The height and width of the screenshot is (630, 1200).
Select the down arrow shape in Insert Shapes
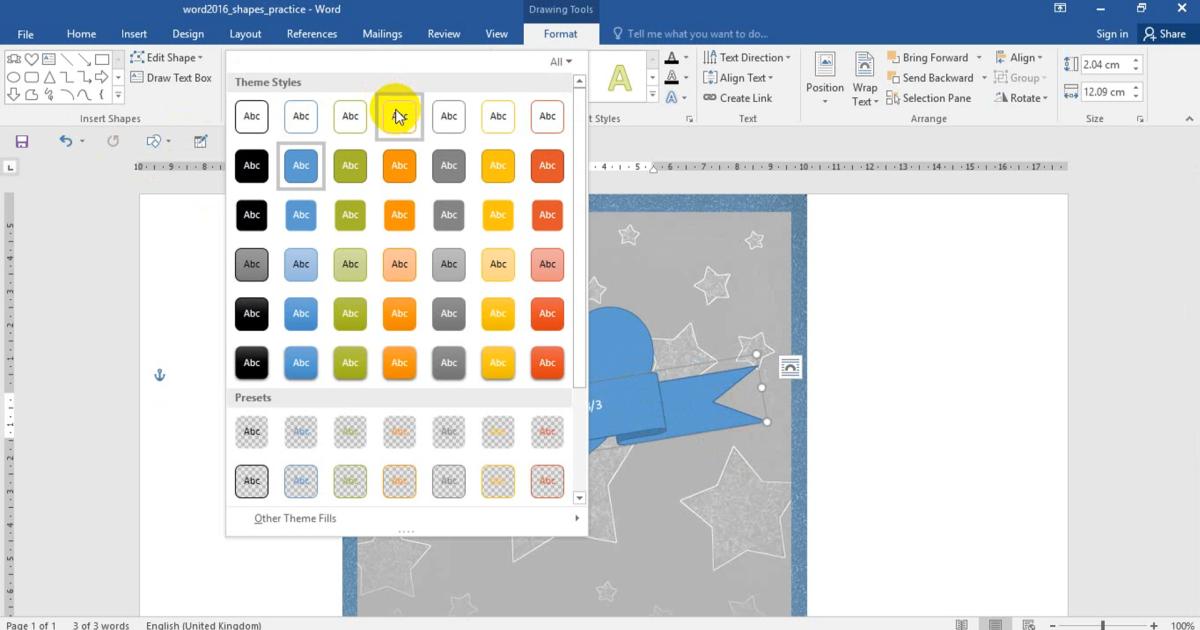tap(14, 95)
